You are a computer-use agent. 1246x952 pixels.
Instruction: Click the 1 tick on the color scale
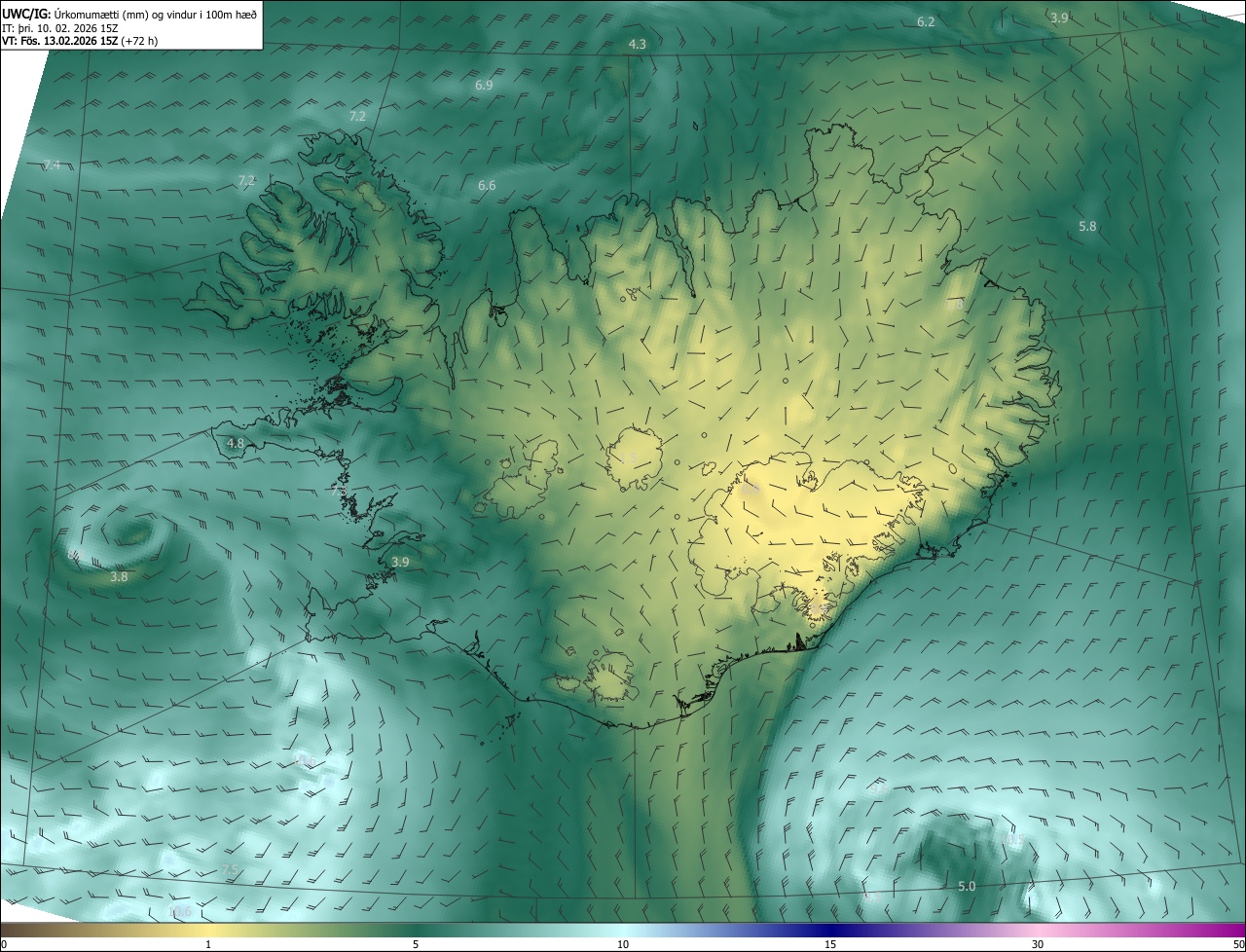[208, 944]
